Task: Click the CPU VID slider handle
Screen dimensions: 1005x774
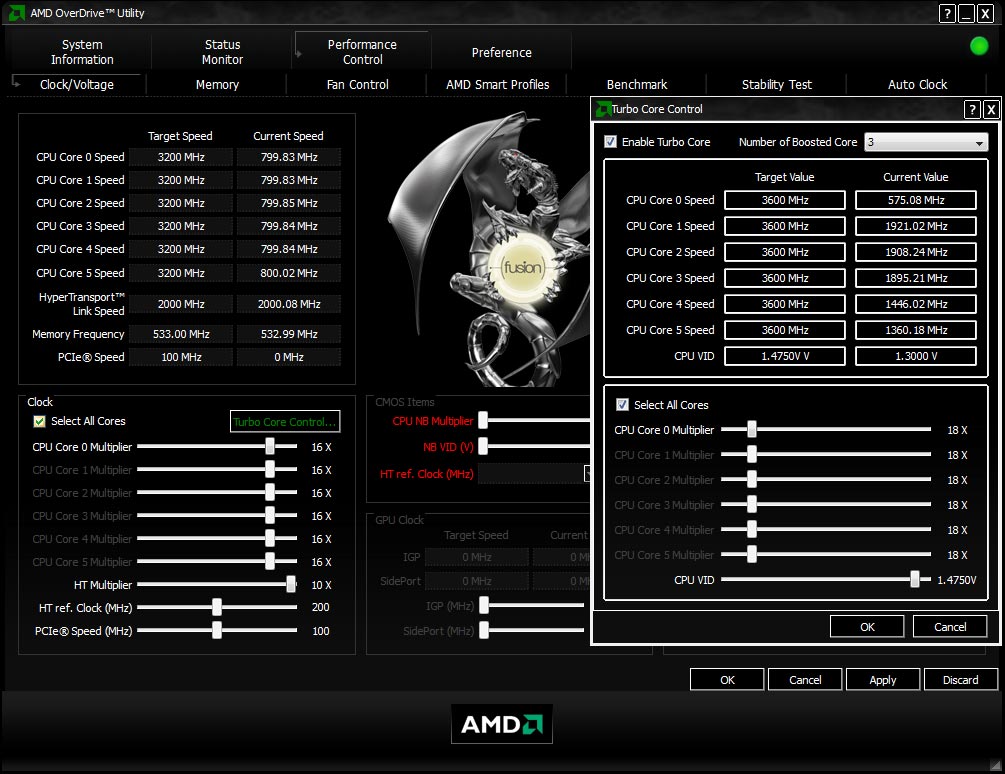Action: click(914, 580)
